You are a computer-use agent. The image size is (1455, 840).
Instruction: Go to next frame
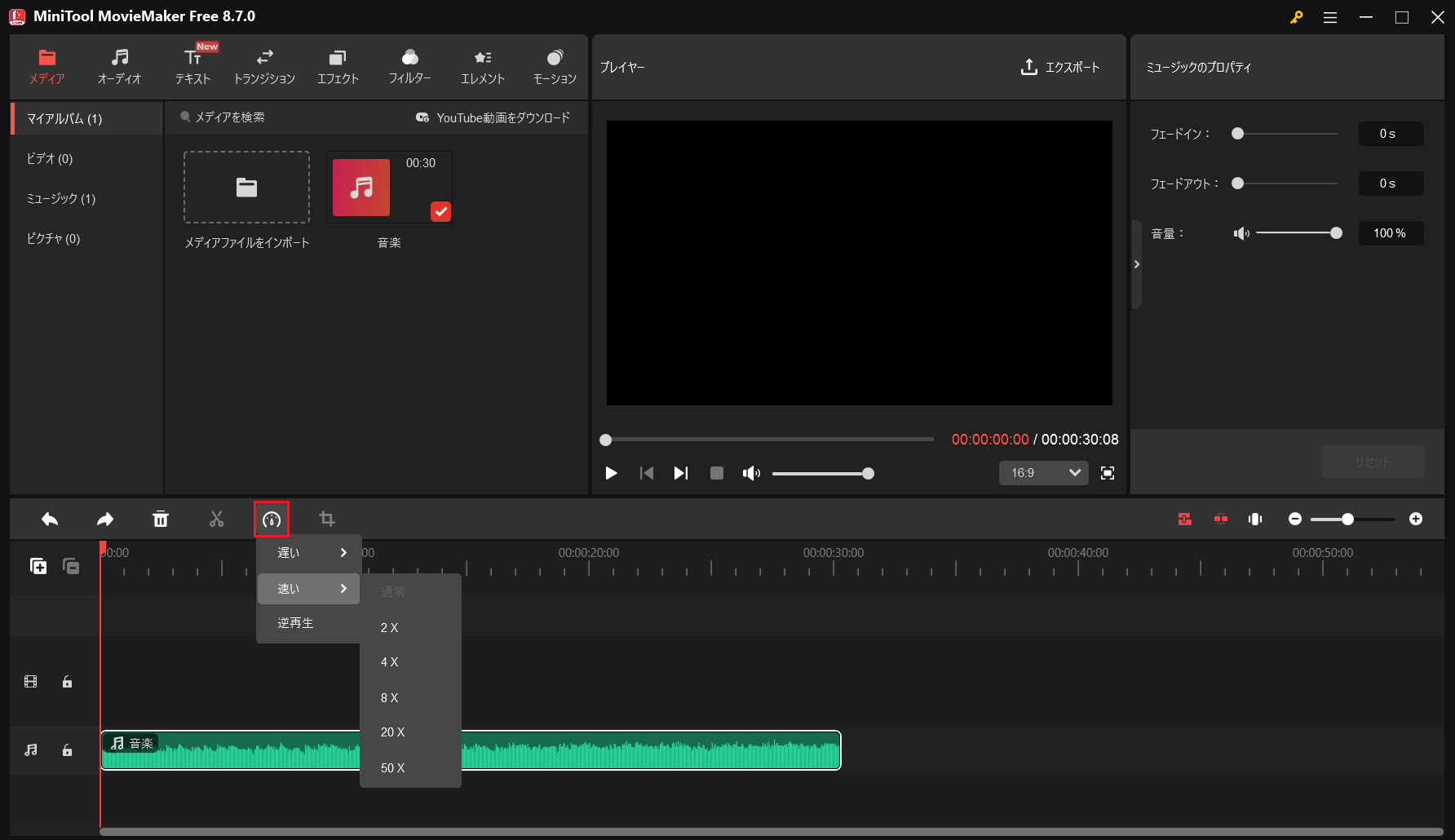(x=680, y=473)
